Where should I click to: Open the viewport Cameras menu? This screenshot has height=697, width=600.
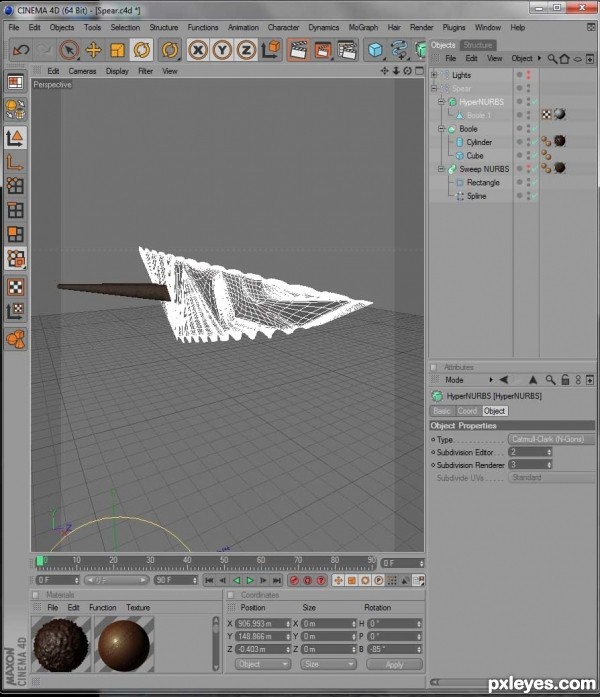[x=82, y=71]
